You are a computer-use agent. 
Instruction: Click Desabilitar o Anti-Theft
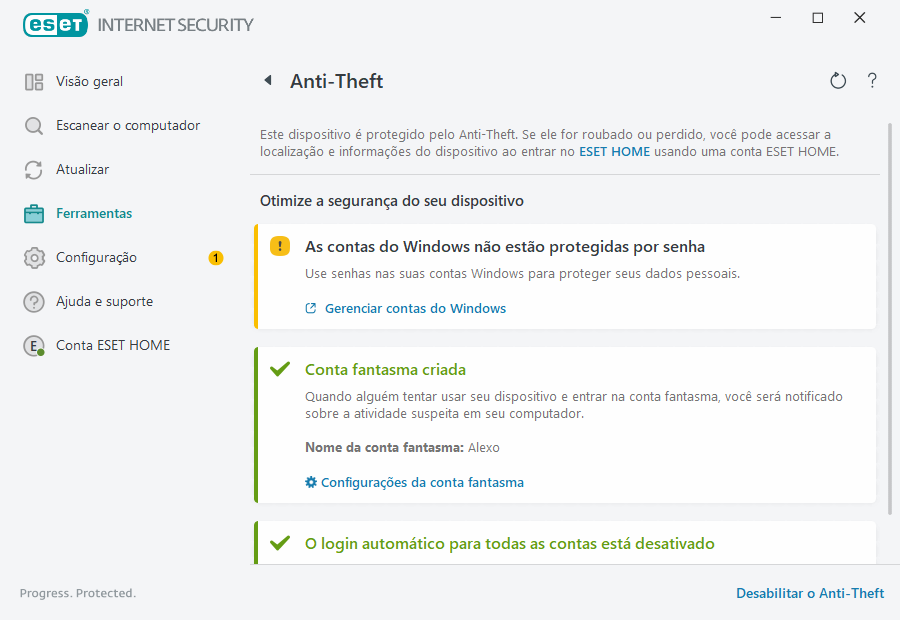[810, 593]
